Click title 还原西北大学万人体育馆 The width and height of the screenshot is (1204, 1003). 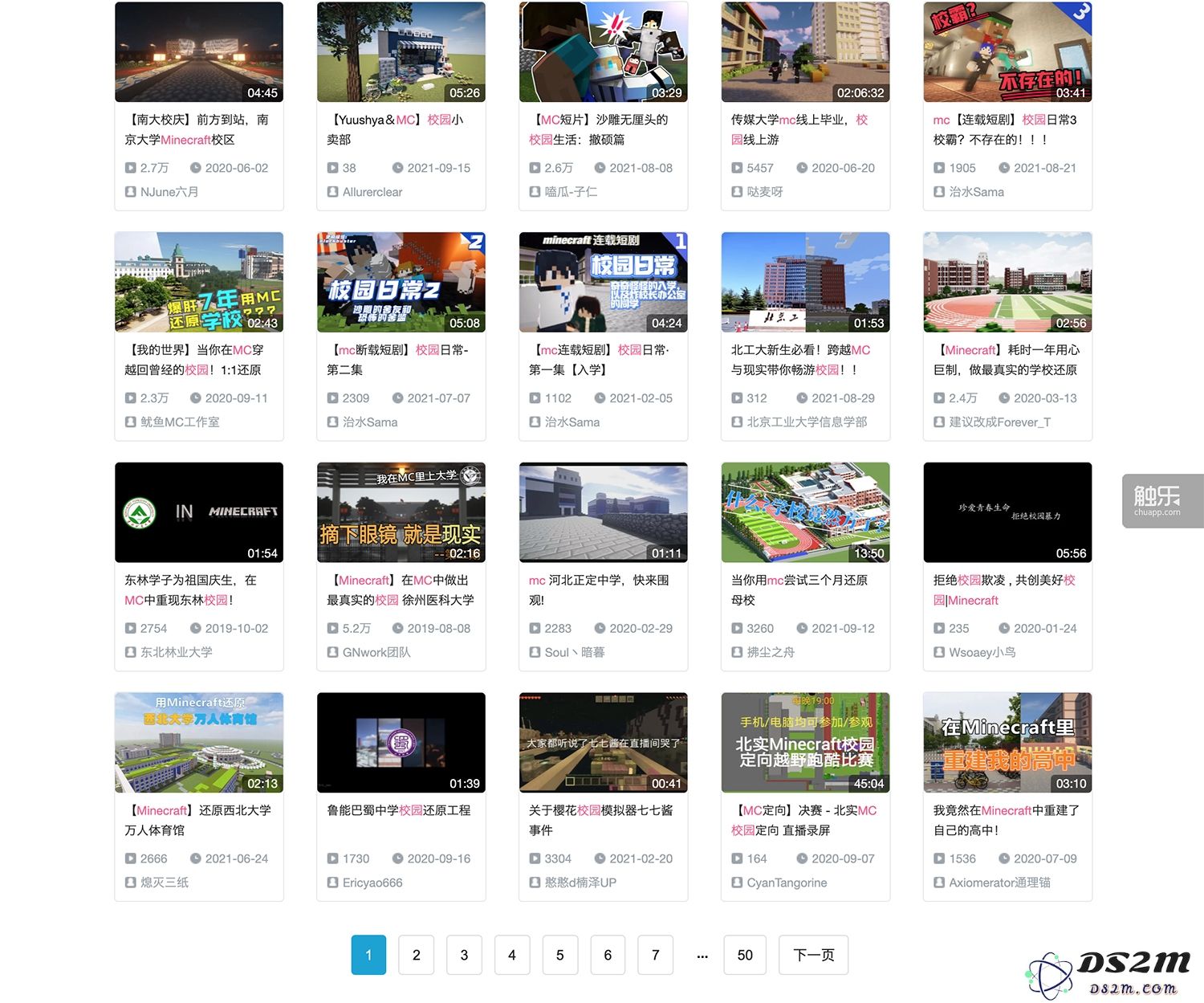[198, 821]
